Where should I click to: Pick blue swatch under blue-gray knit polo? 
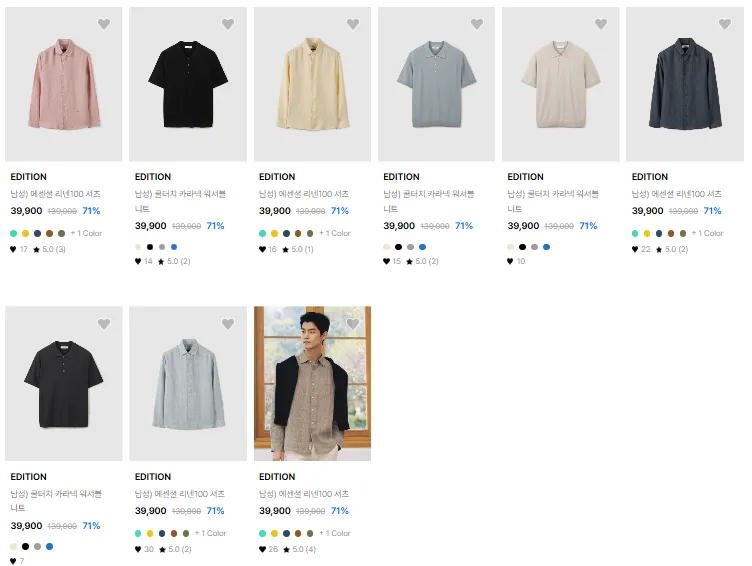[x=423, y=247]
